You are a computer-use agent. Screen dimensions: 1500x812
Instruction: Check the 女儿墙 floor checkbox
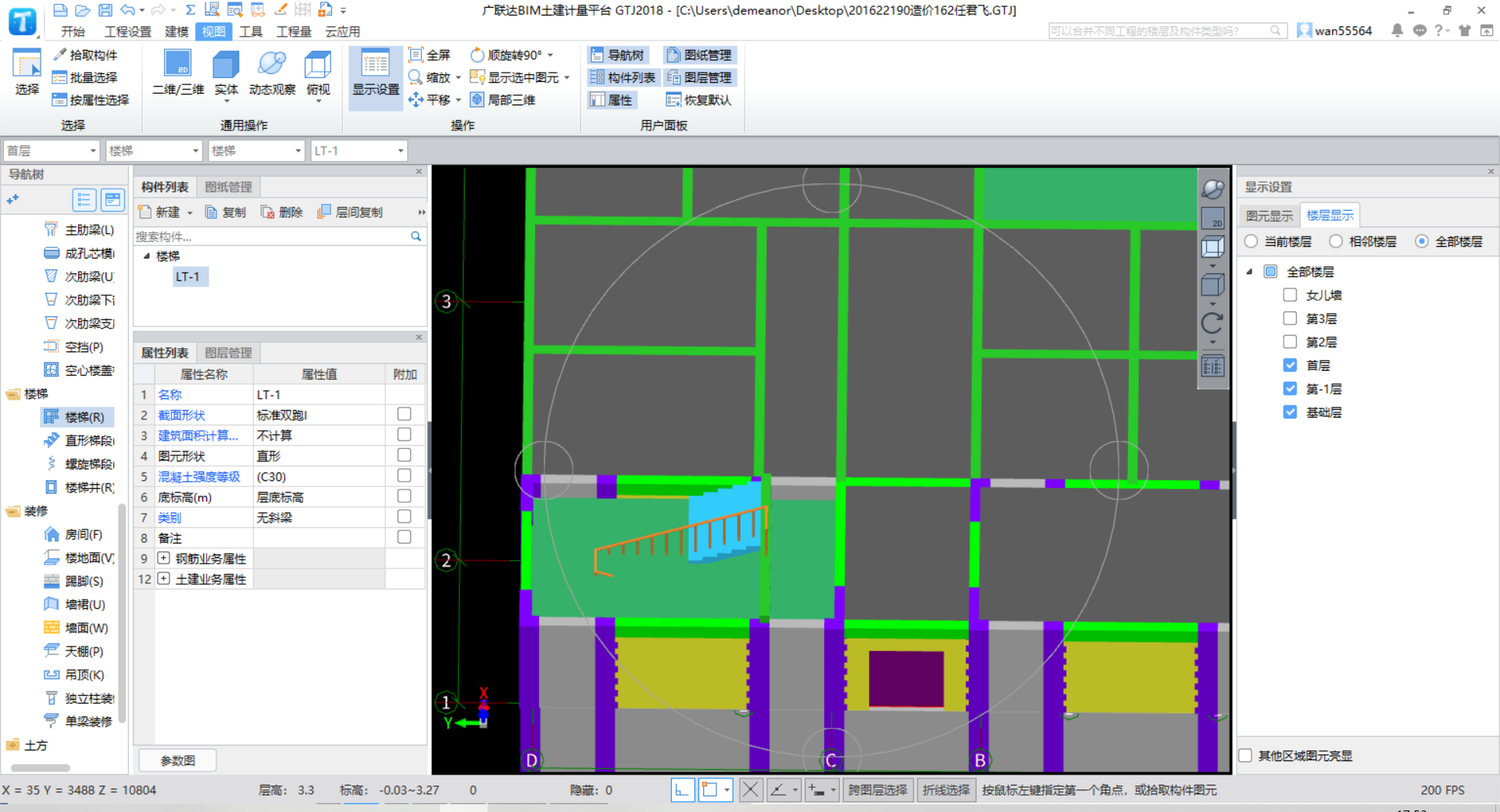[x=1290, y=295]
